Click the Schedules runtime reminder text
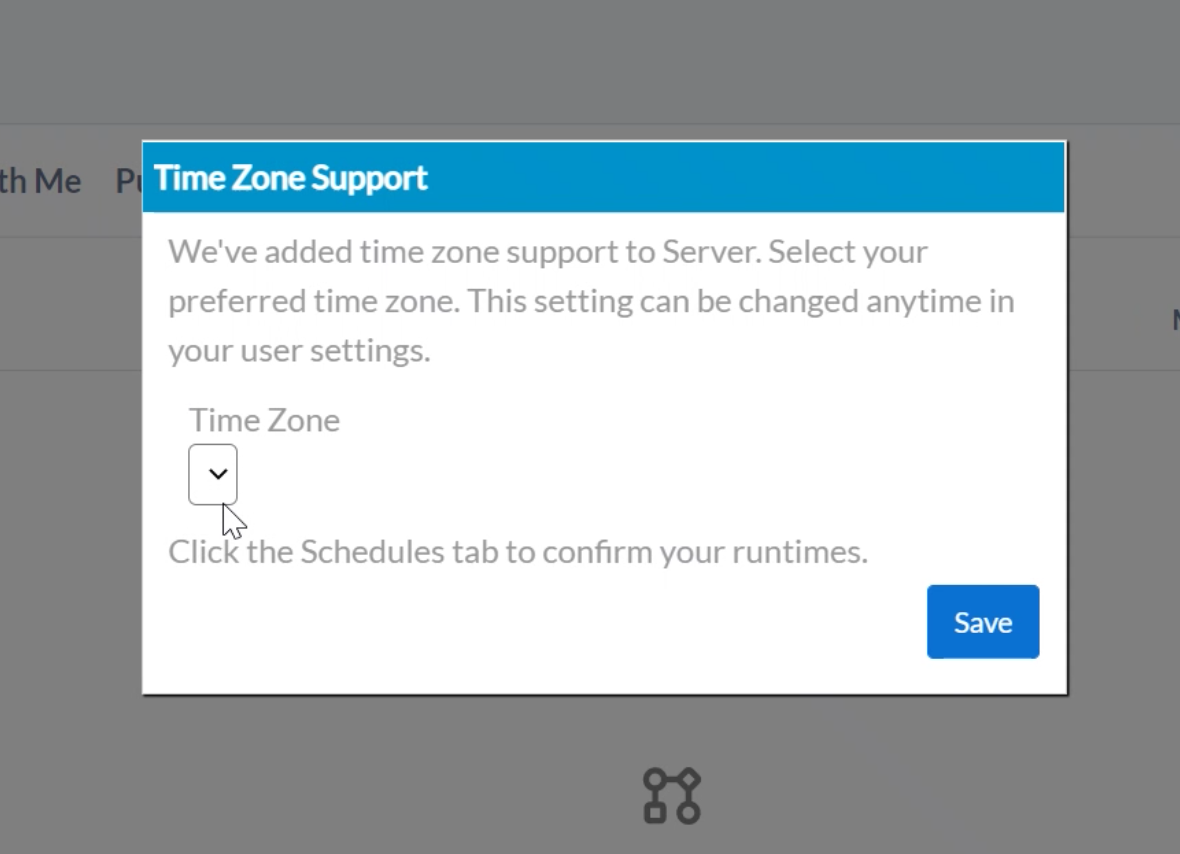This screenshot has height=854, width=1180. point(517,551)
